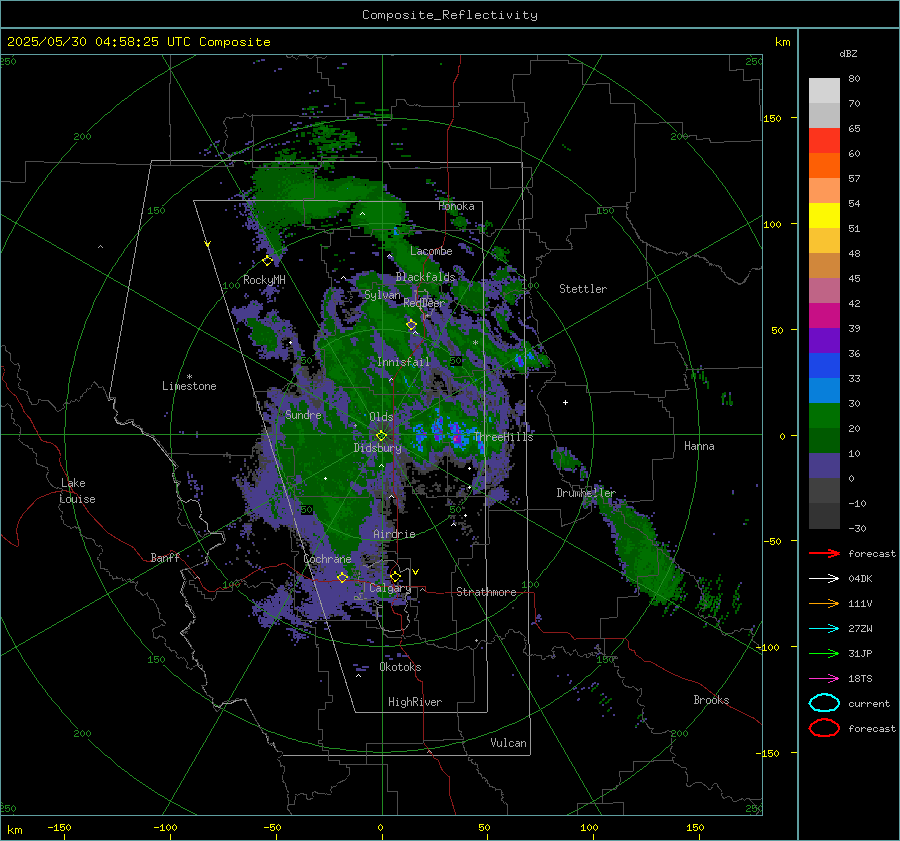Click the Innisfail city label
The image size is (900, 841).
click(403, 362)
